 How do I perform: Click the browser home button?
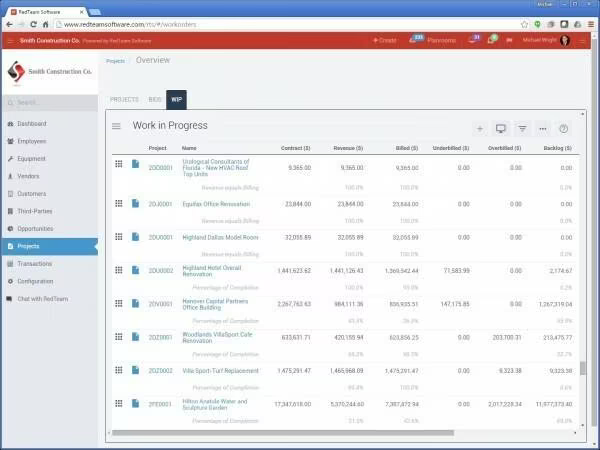click(x=46, y=24)
